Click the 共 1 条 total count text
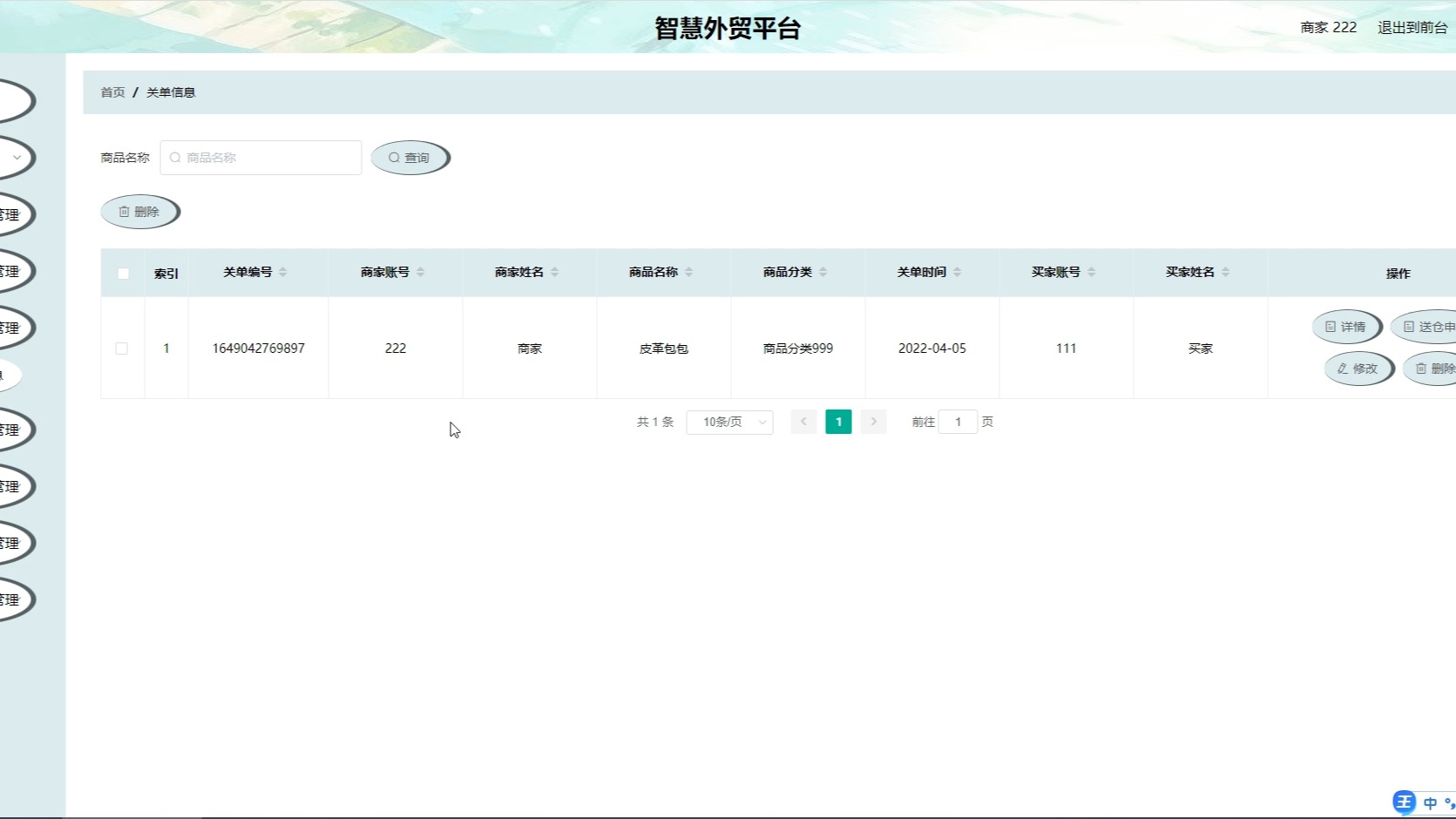This screenshot has height=819, width=1456. [655, 422]
